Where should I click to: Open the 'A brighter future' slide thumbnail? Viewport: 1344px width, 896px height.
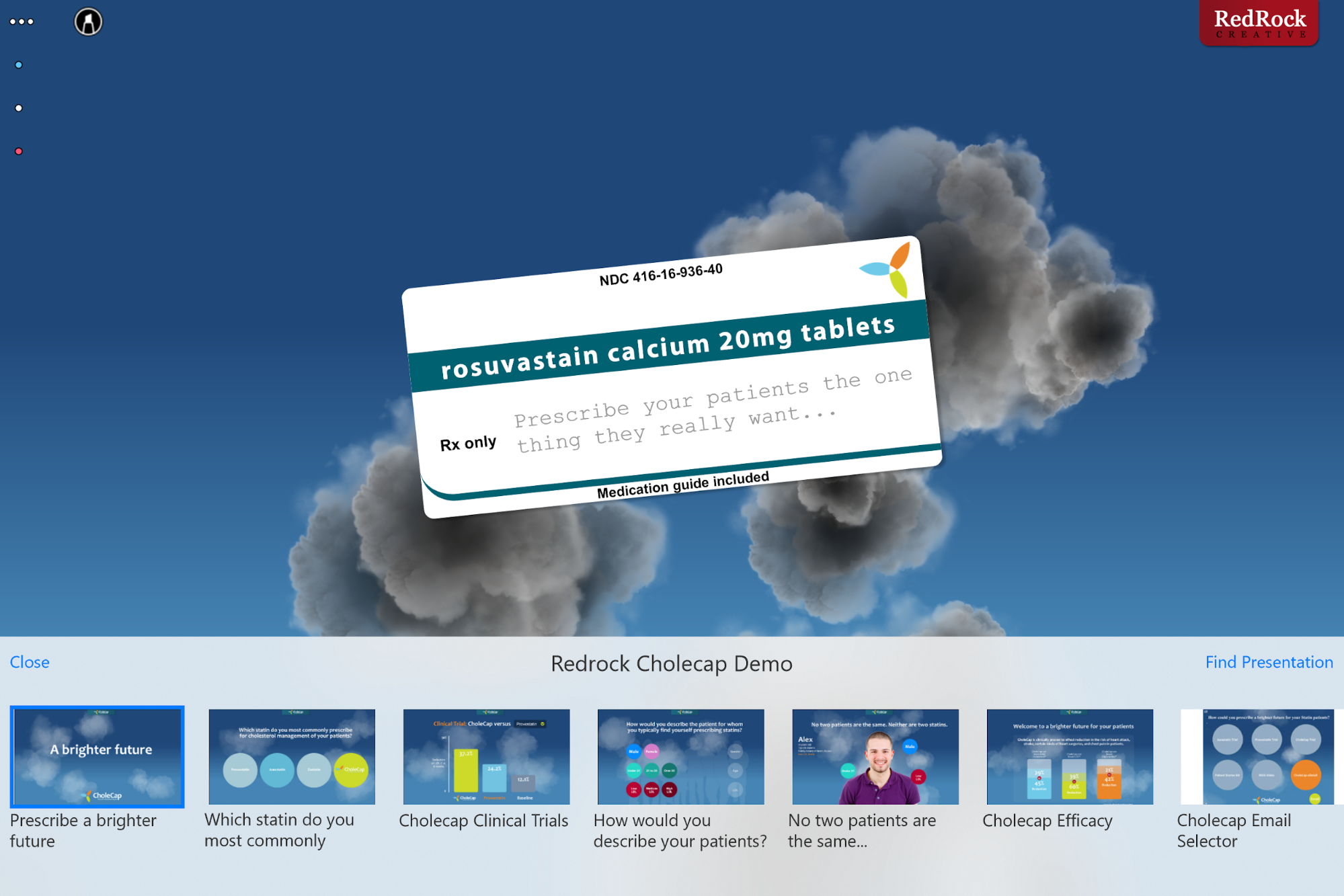click(97, 756)
